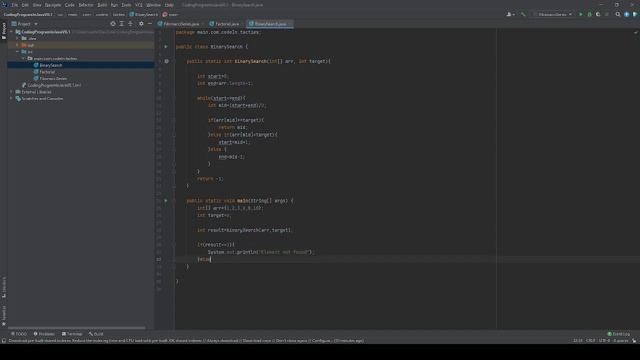Click the tool window quick access icon in status bar
Viewport: 640px width, 360px height.
point(4,340)
